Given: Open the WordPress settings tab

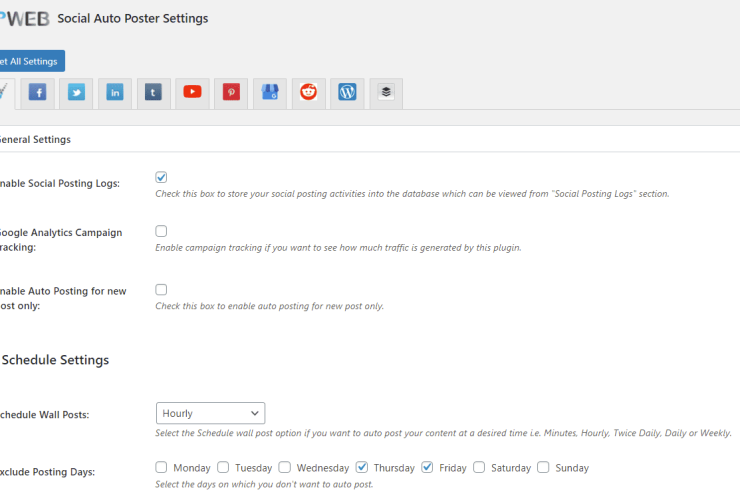Looking at the screenshot, I should (347, 93).
